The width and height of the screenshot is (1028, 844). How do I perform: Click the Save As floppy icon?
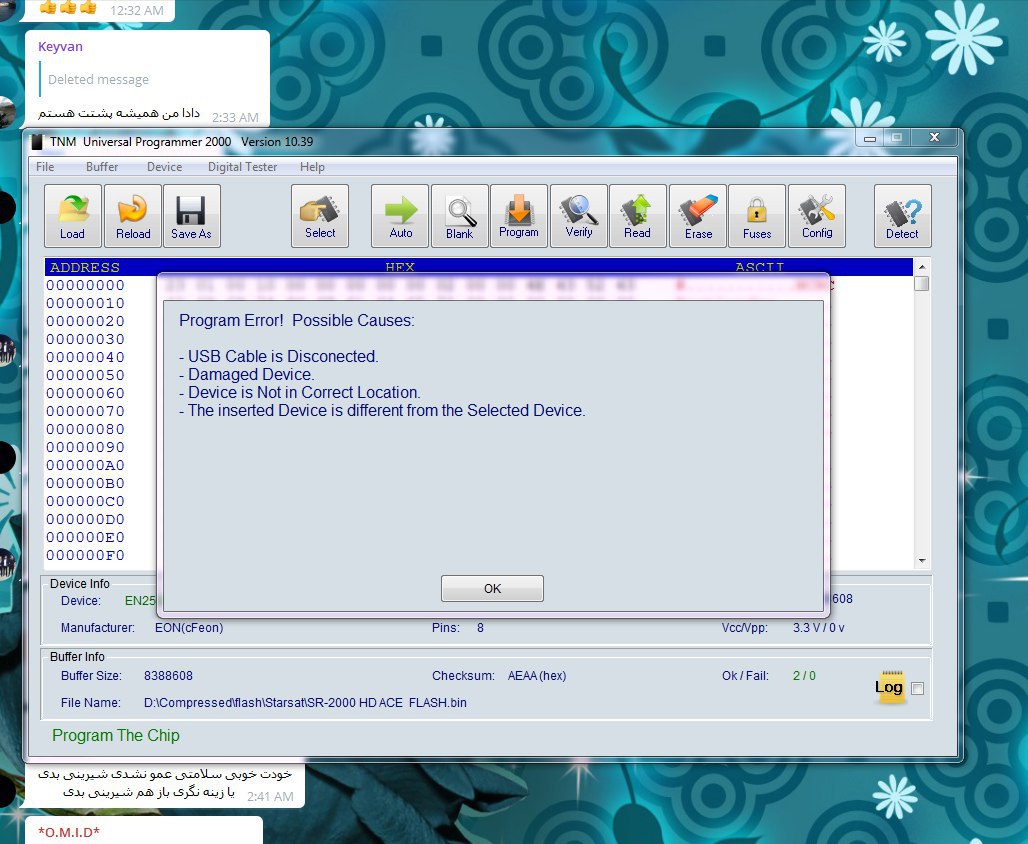[191, 216]
